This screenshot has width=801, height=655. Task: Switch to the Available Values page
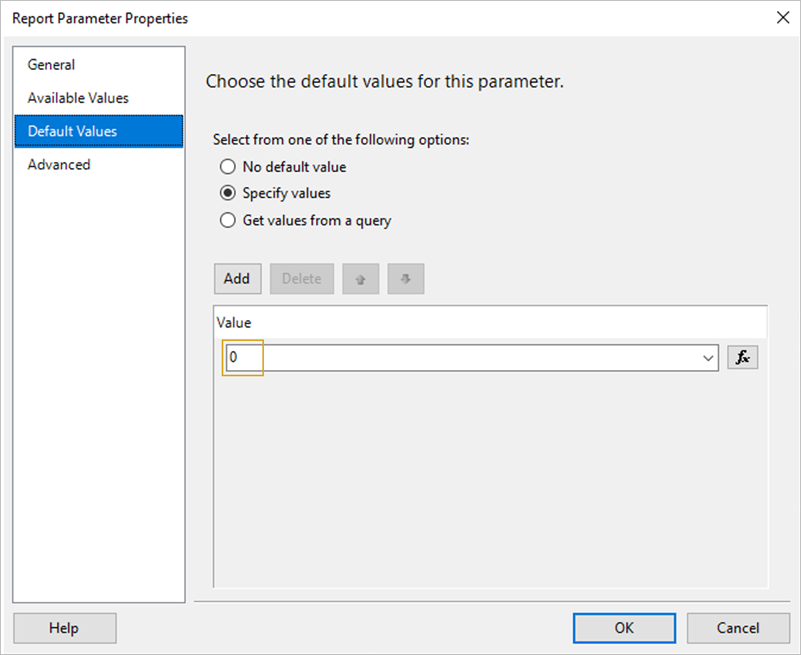tap(99, 98)
